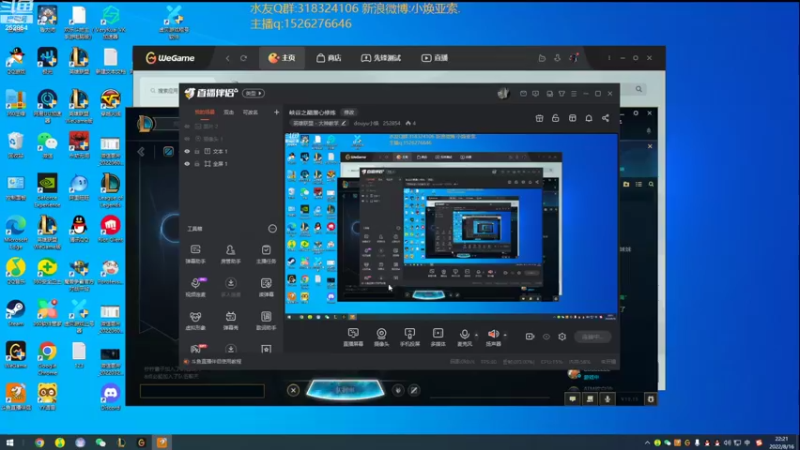Screen dimensions: 800x450
Task: Go back in WeGame navigation
Action: (228, 58)
